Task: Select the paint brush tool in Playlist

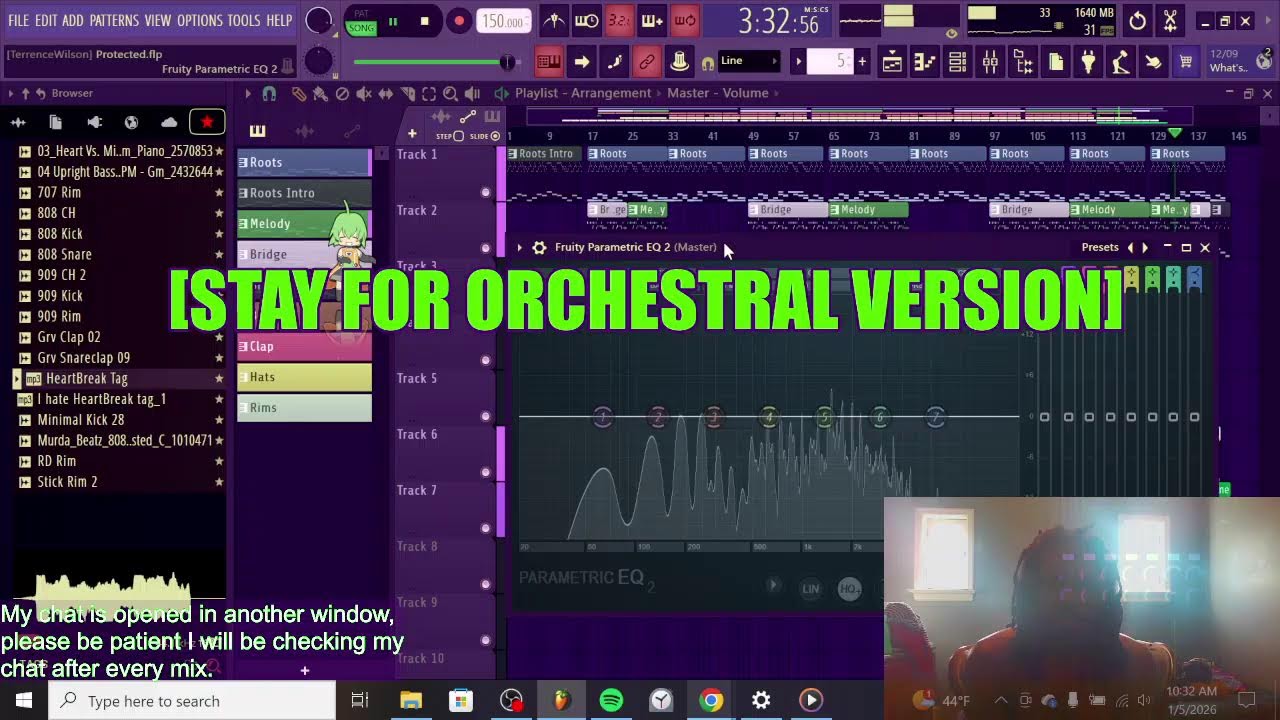Action: click(x=320, y=93)
